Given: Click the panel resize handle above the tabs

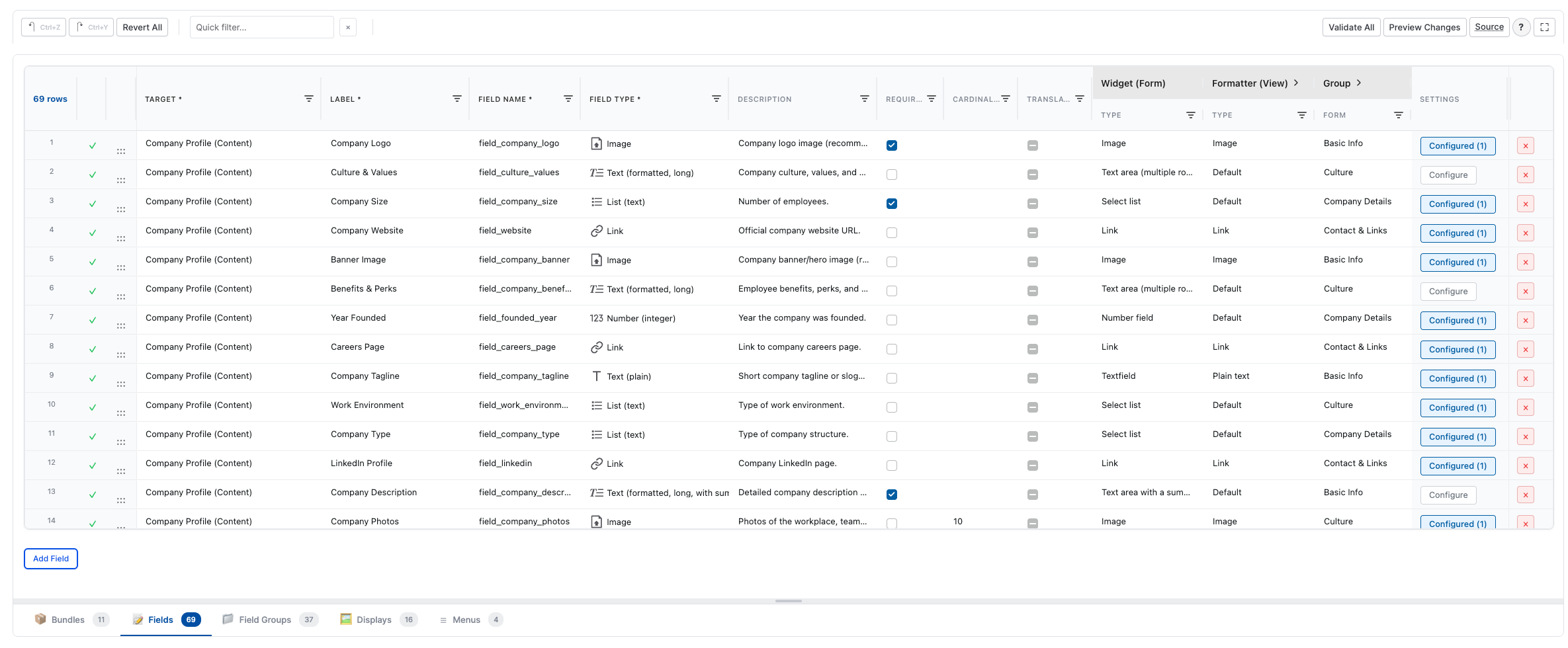Looking at the screenshot, I should pyautogui.click(x=788, y=601).
